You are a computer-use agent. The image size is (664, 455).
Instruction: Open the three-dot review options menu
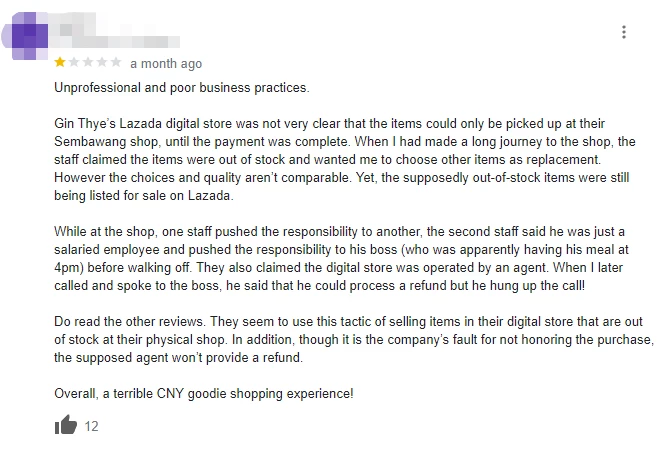coord(623,32)
